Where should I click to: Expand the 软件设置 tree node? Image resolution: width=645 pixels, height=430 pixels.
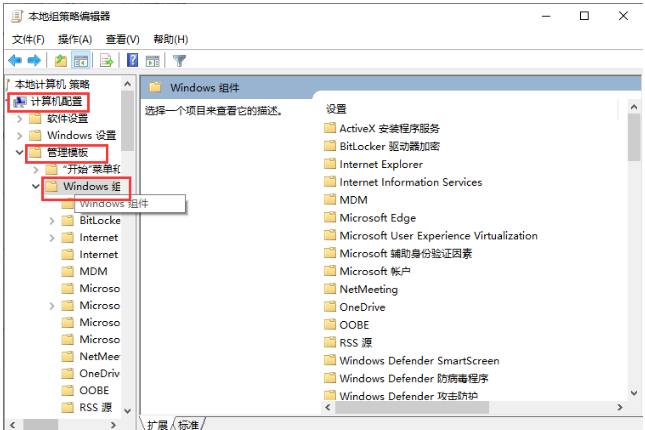point(19,119)
